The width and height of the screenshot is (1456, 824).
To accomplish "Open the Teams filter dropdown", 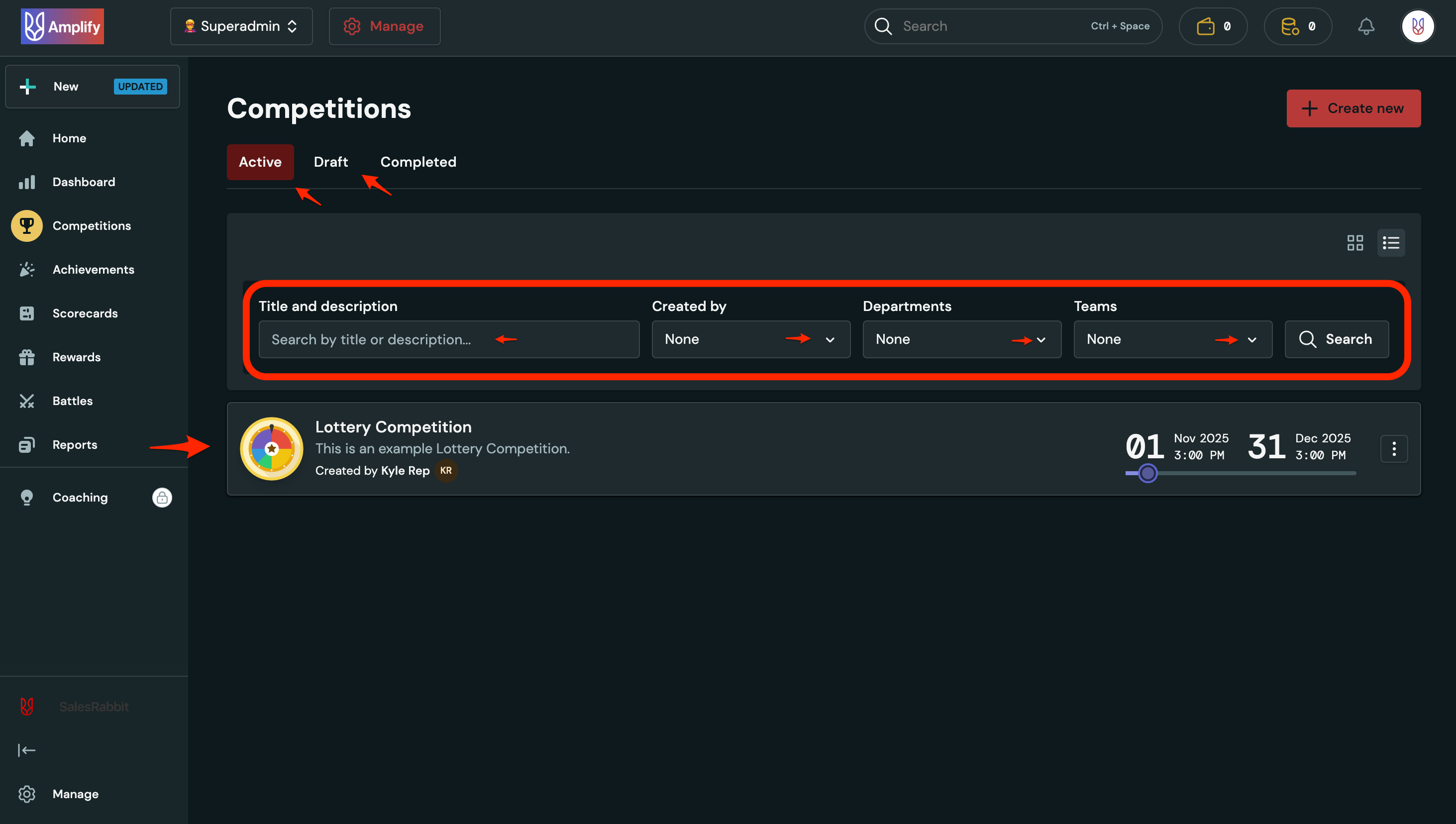I will 1172,339.
